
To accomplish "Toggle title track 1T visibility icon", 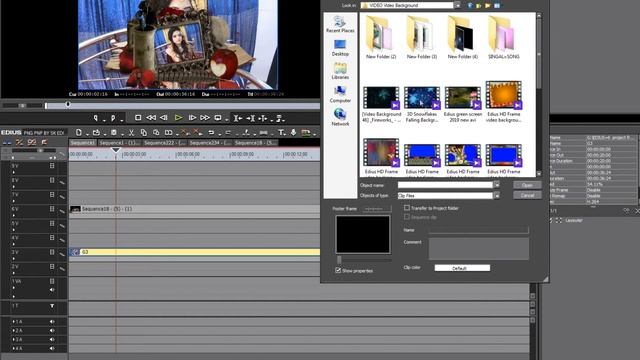I will (x=52, y=306).
